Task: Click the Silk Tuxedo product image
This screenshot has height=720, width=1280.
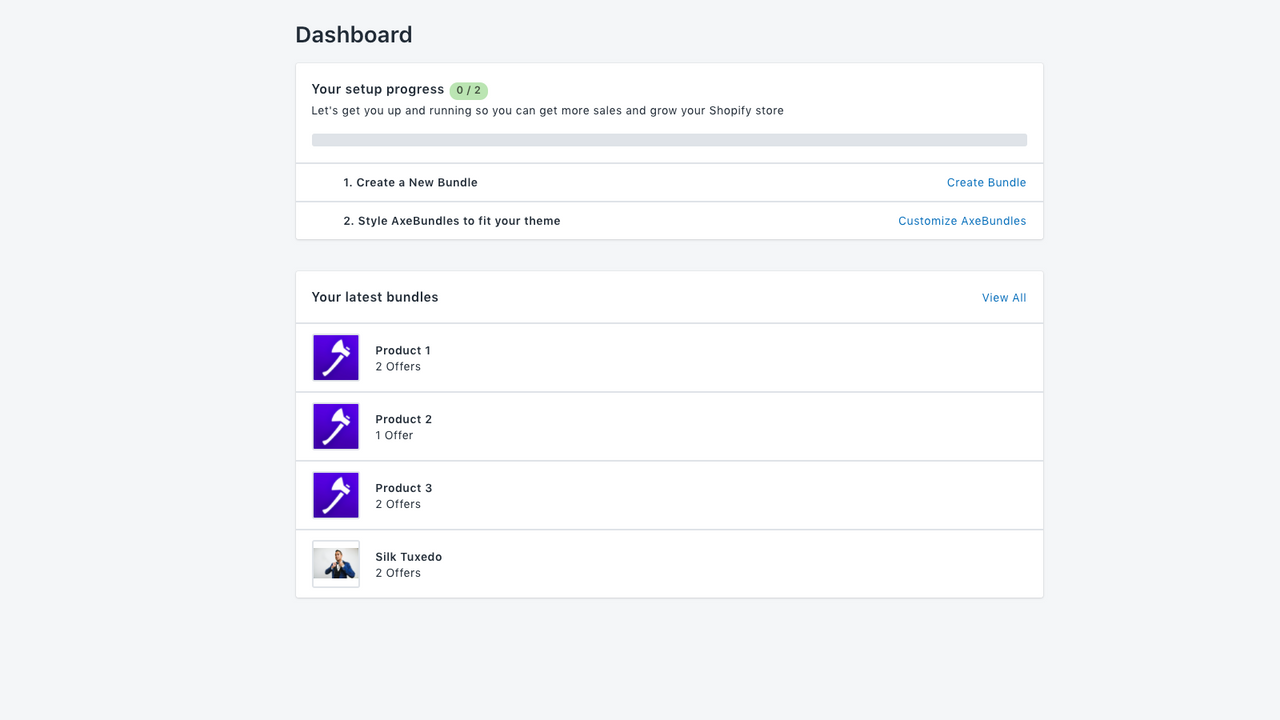Action: coord(335,563)
